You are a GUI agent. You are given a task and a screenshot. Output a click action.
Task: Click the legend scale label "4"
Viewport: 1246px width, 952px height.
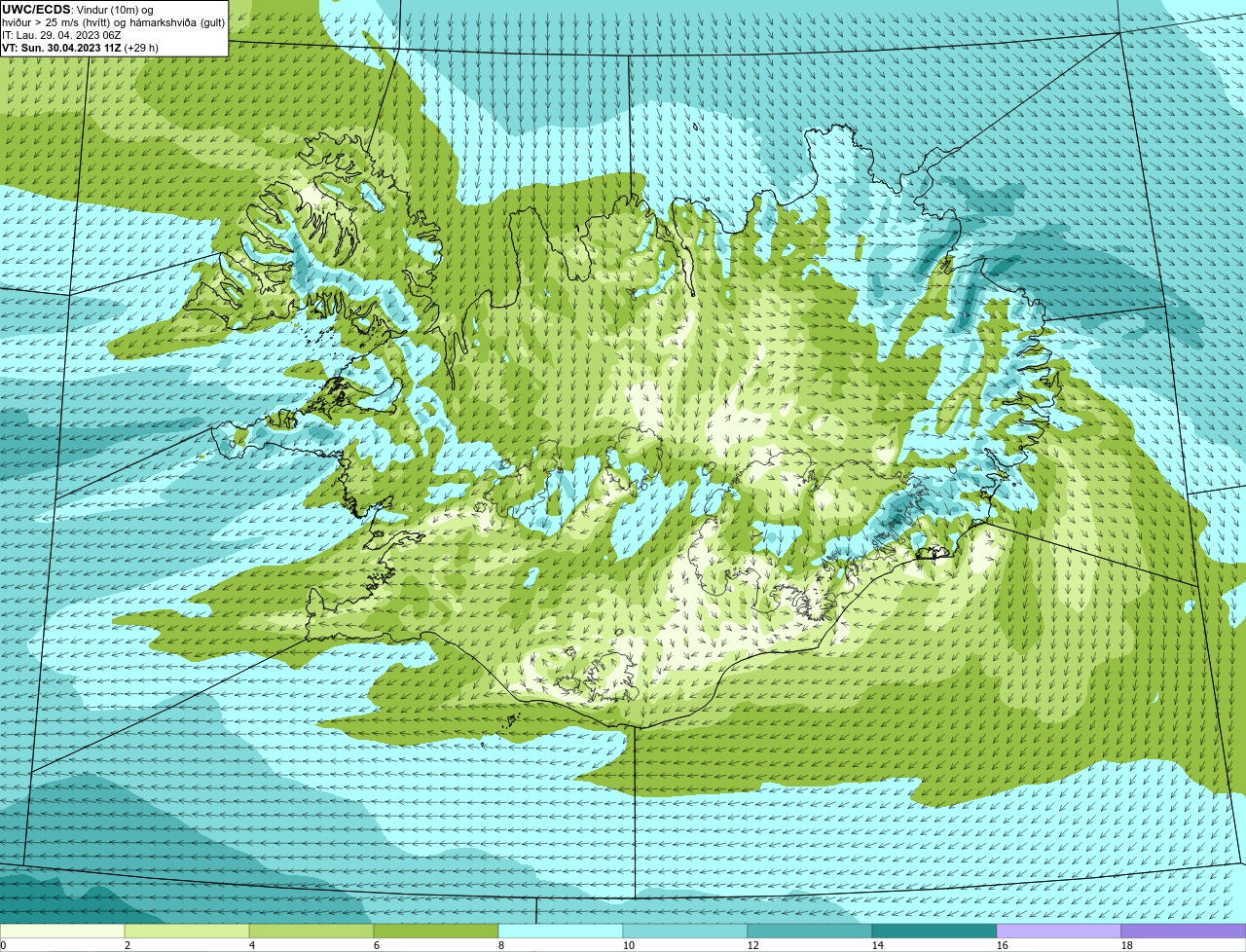(252, 945)
